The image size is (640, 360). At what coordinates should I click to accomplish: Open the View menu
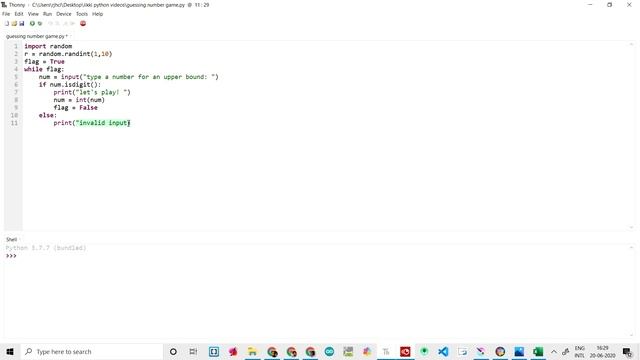tap(33, 14)
